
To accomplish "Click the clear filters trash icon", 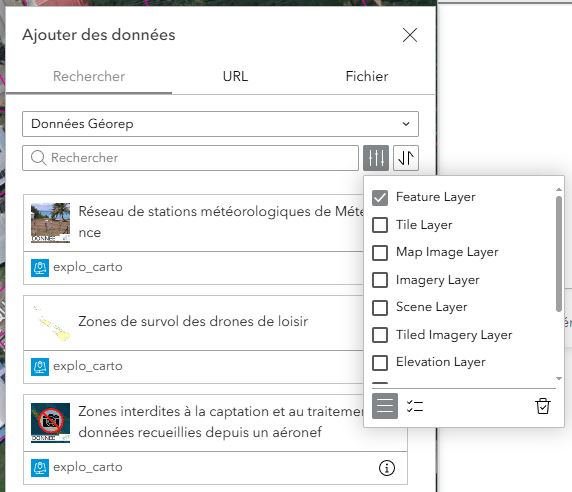I will coord(543,406).
